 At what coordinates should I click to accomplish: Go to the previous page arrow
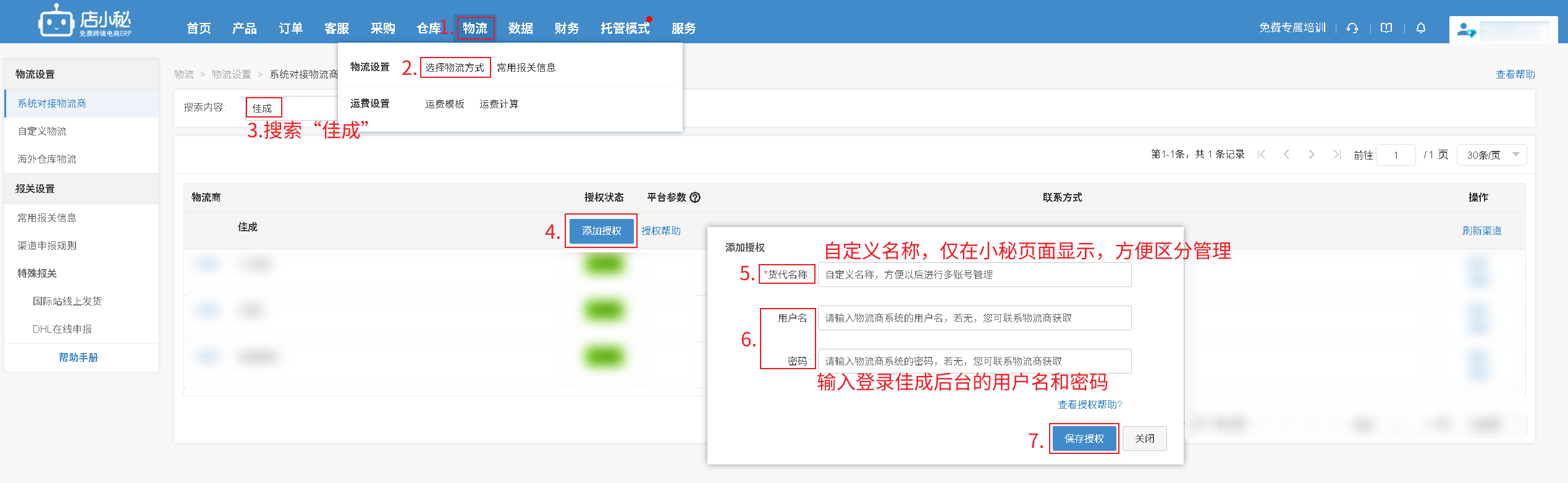point(1286,155)
